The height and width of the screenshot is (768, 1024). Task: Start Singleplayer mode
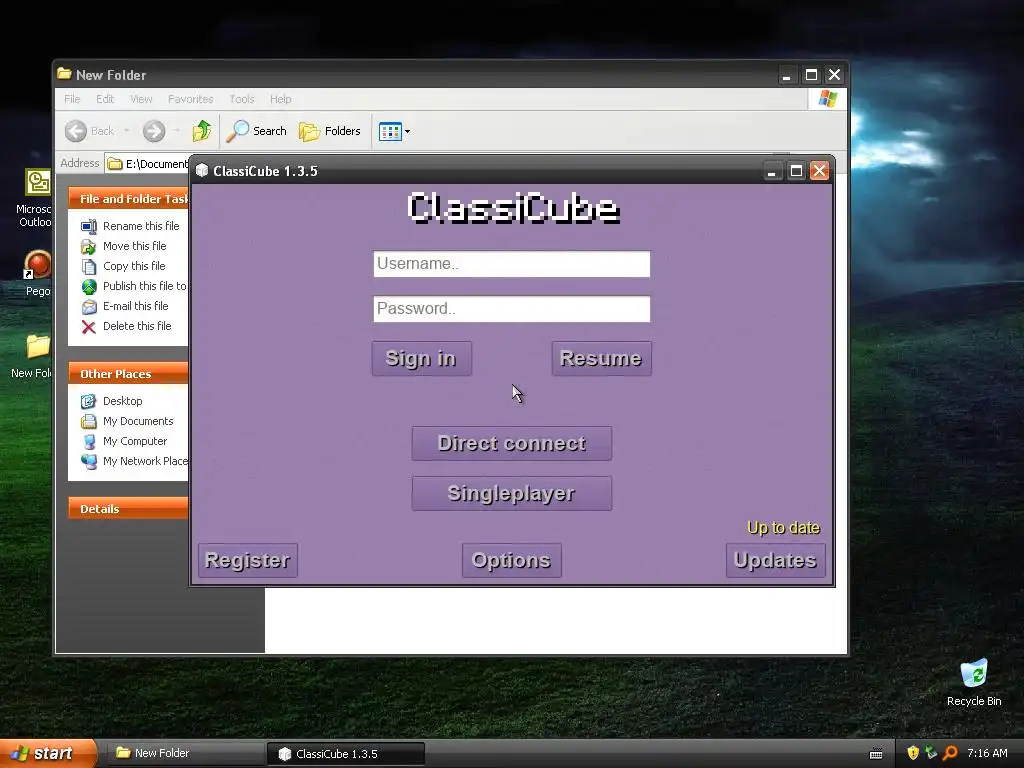coord(511,493)
